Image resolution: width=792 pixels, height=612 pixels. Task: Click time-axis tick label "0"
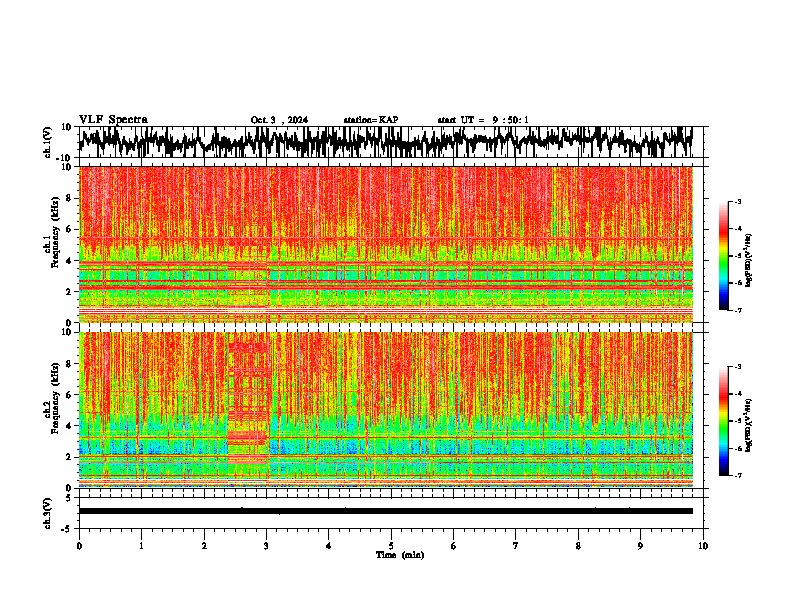[x=79, y=546]
